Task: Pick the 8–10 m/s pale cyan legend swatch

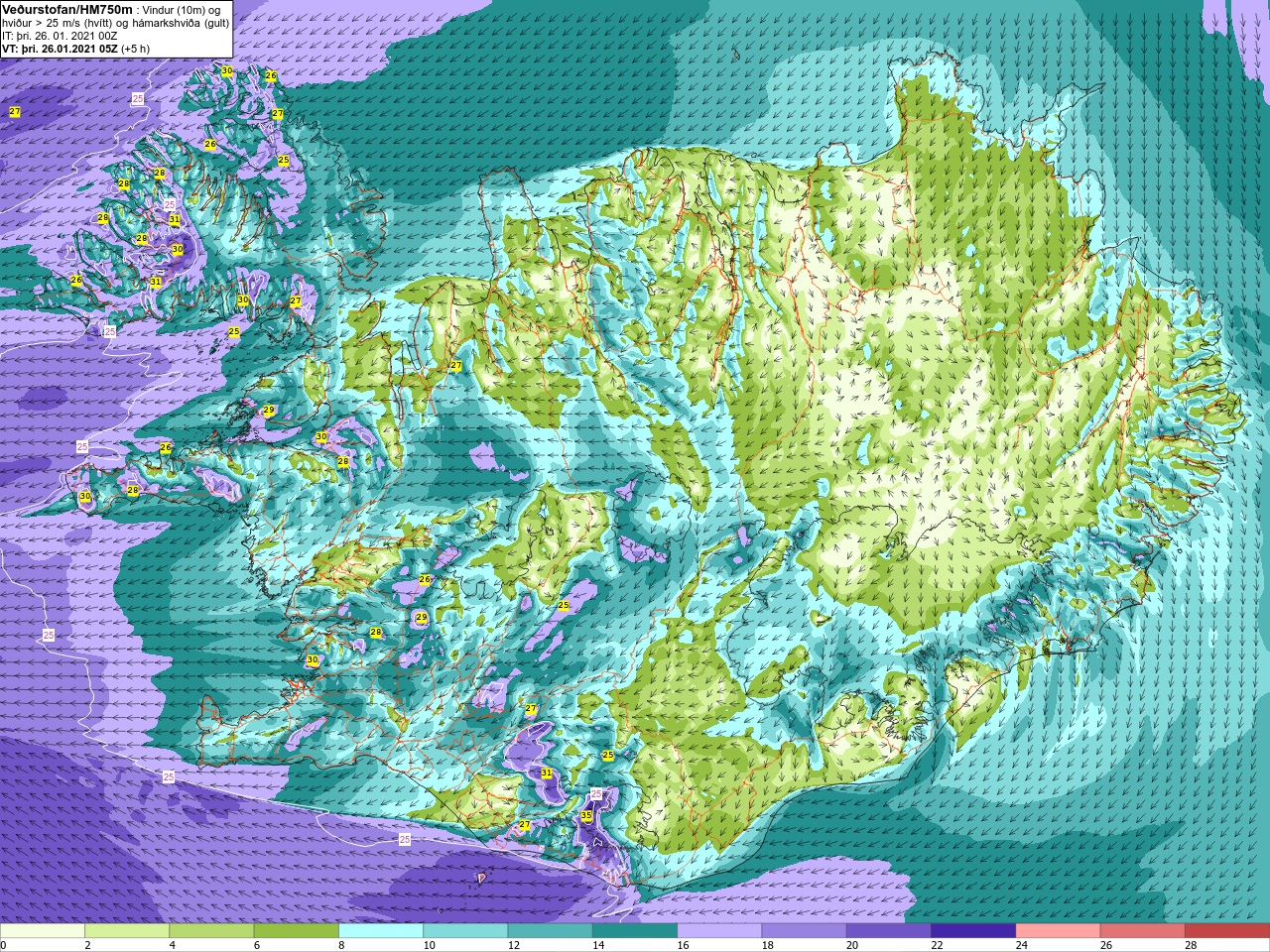Action: (x=381, y=931)
